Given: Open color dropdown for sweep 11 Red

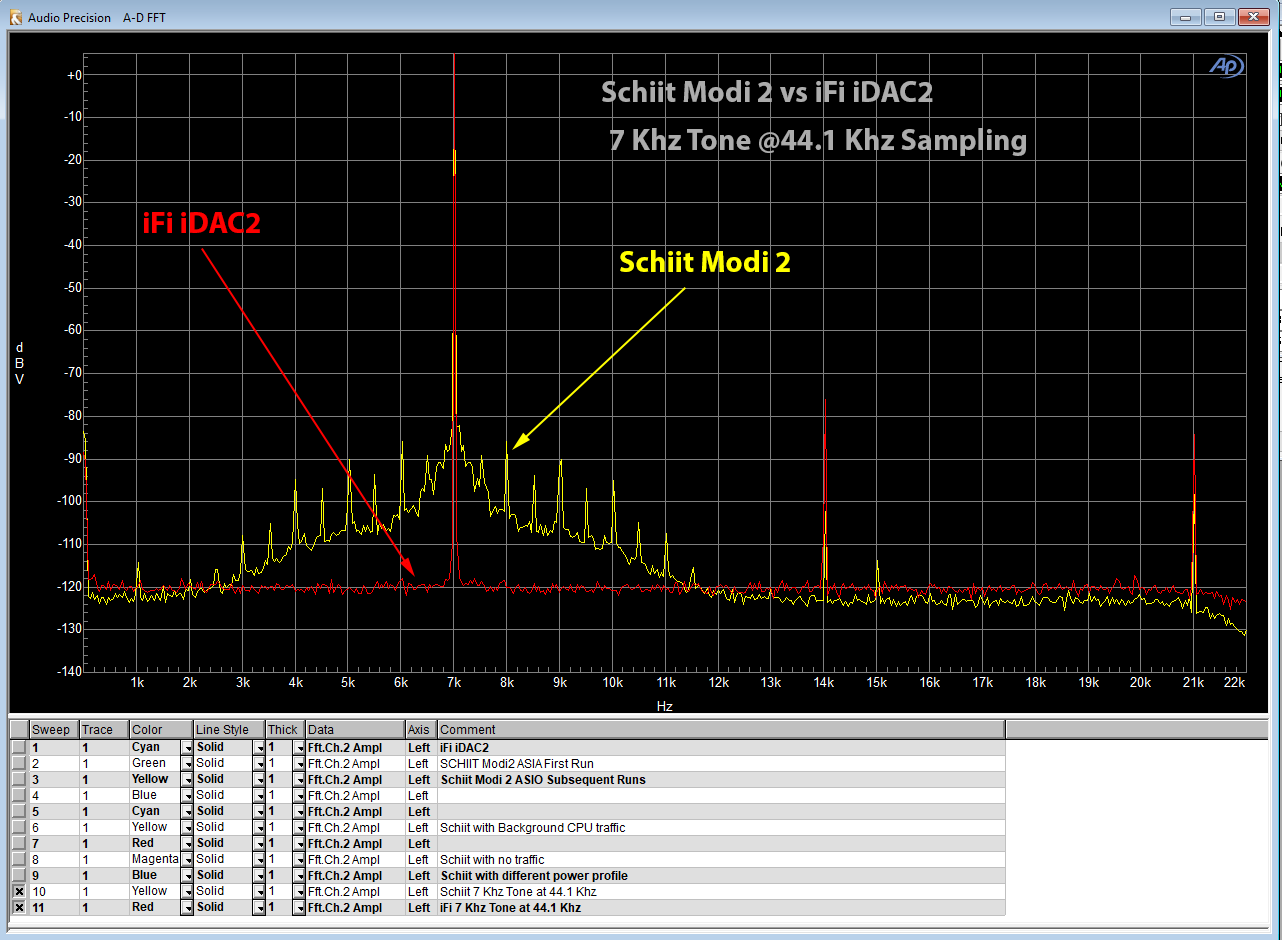Looking at the screenshot, I should [x=186, y=907].
